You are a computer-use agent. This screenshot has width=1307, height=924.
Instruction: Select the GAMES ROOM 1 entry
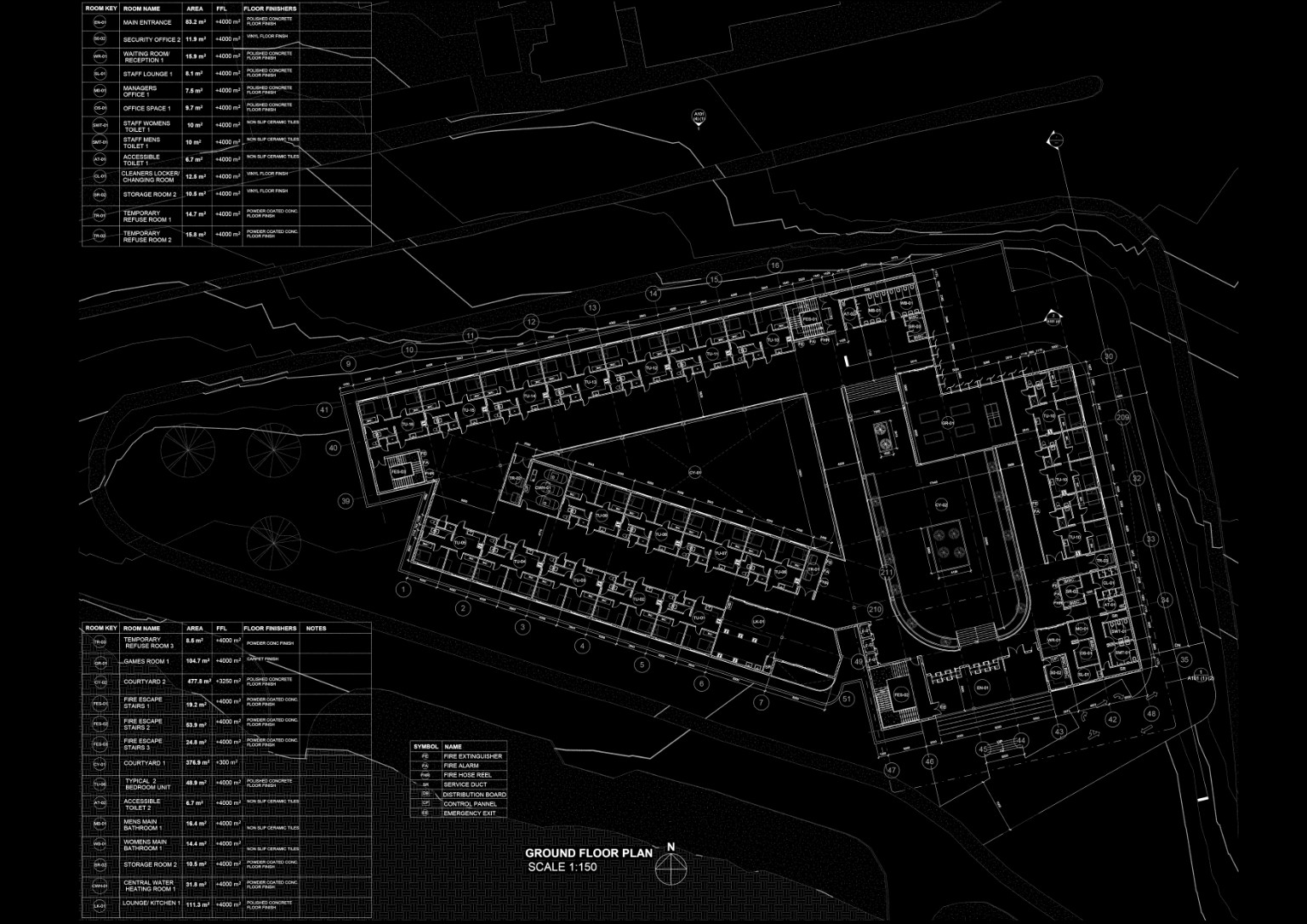point(146,661)
